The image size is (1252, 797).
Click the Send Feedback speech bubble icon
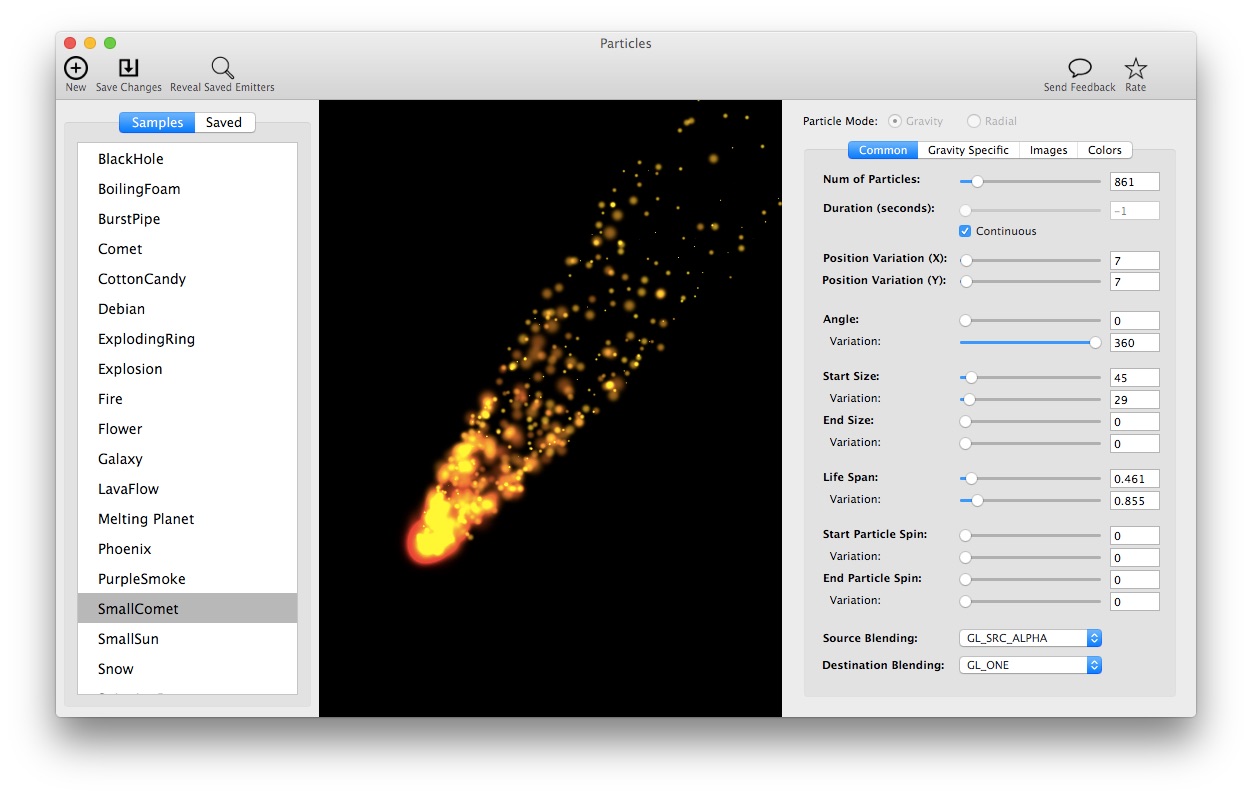click(x=1079, y=69)
